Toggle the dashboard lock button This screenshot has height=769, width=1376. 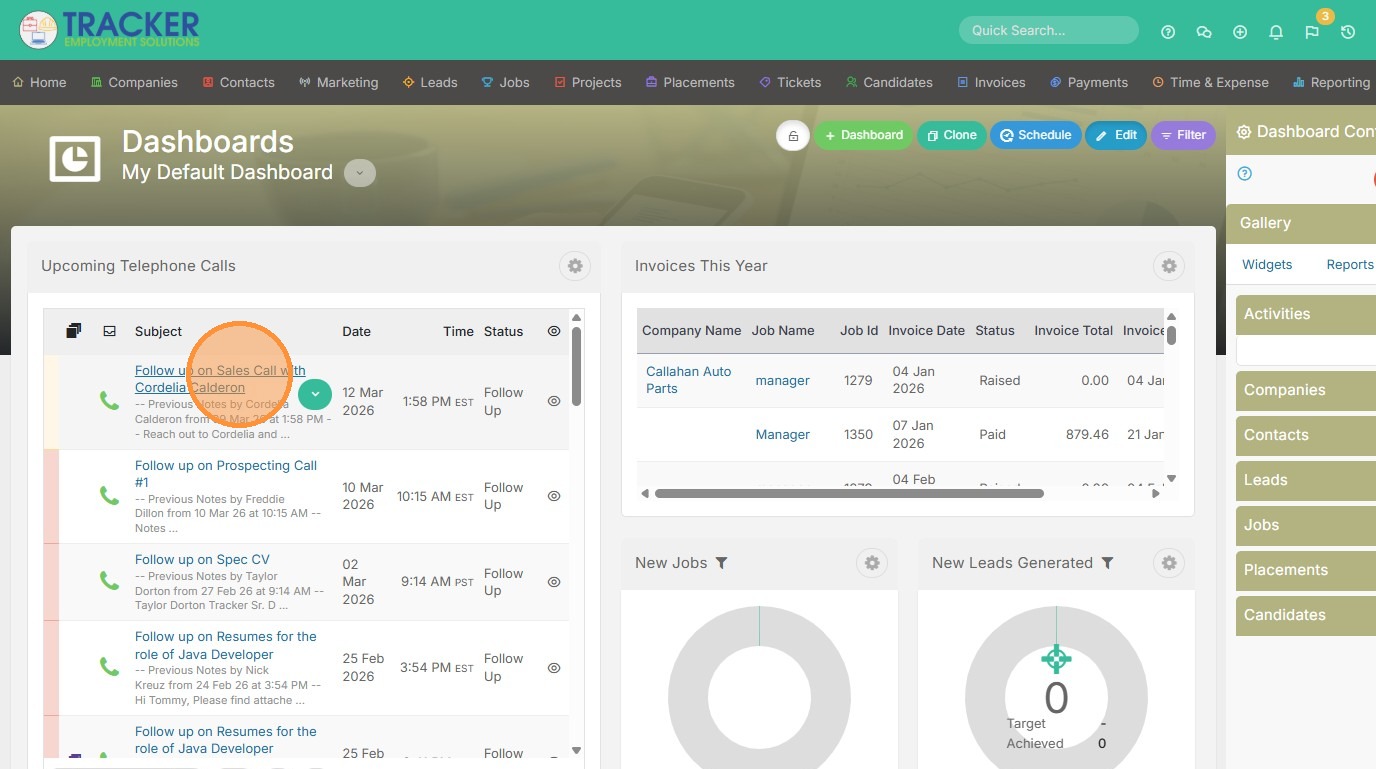click(x=793, y=136)
